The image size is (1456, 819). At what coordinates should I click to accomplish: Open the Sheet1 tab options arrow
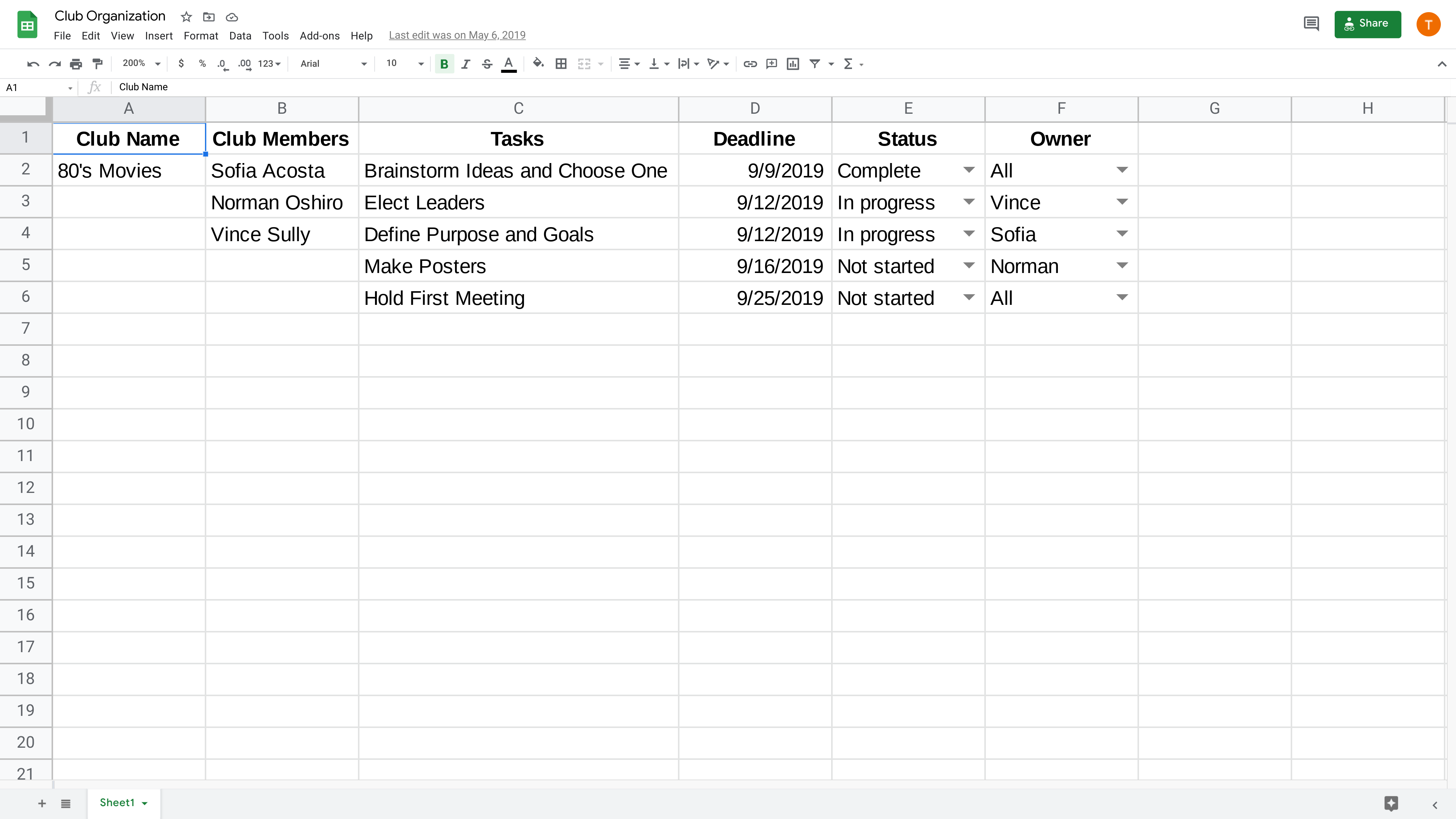point(145,803)
